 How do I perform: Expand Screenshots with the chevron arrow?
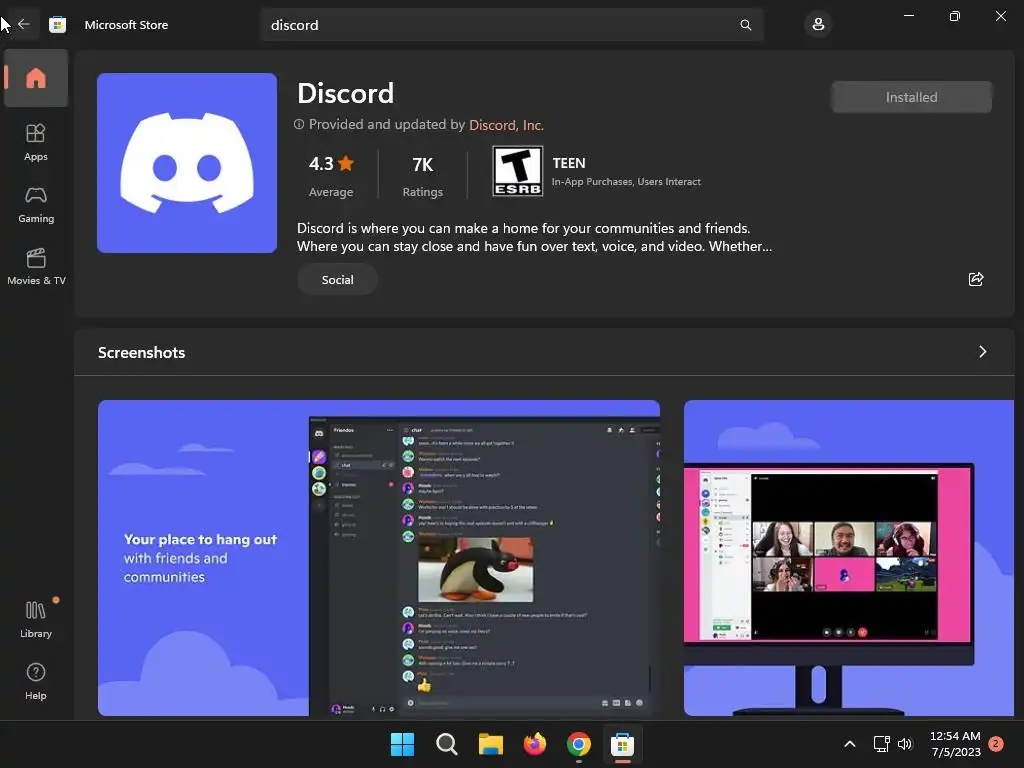(982, 352)
